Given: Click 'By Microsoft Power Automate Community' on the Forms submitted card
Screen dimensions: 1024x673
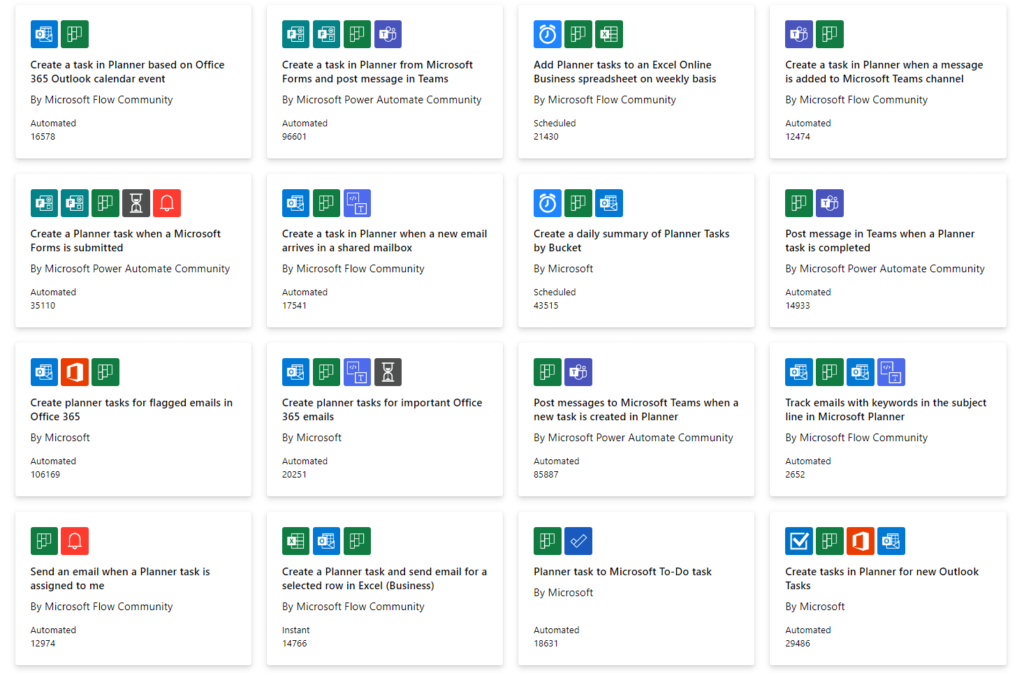Looking at the screenshot, I should tap(130, 268).
